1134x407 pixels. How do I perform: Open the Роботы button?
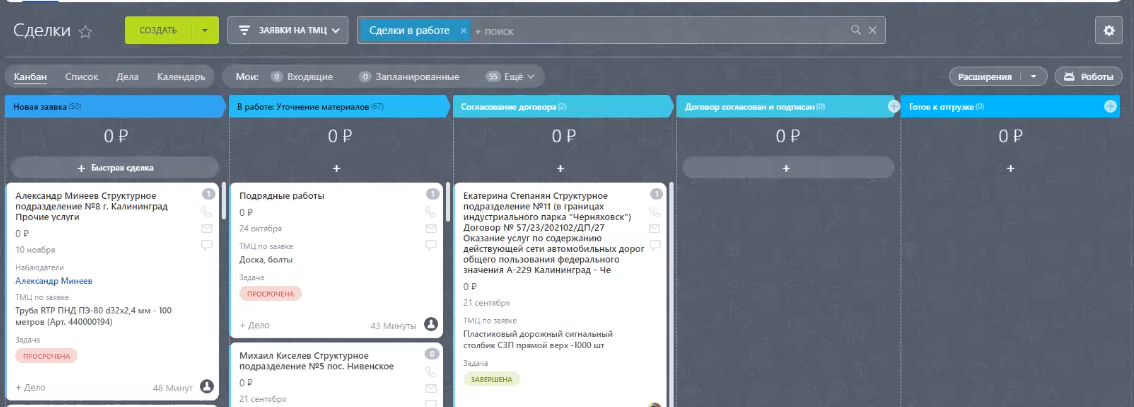click(x=1088, y=77)
